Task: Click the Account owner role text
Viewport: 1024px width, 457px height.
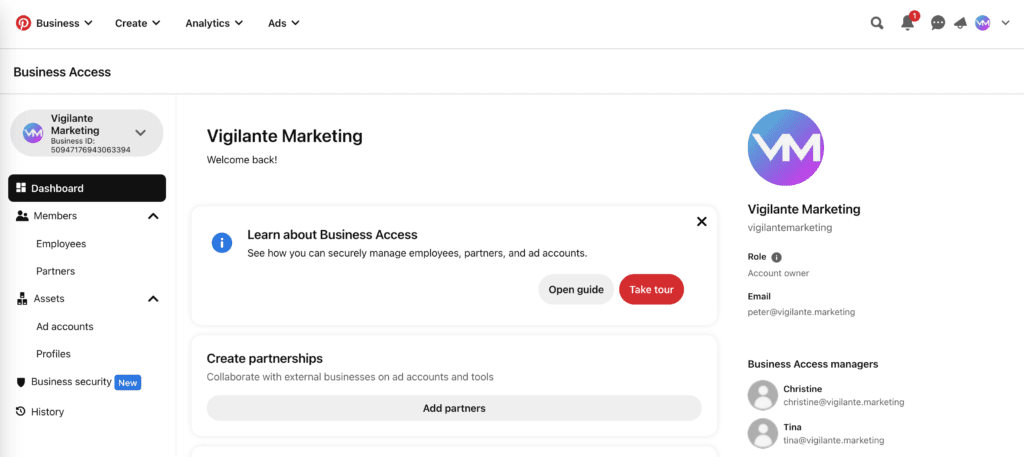Action: (778, 273)
